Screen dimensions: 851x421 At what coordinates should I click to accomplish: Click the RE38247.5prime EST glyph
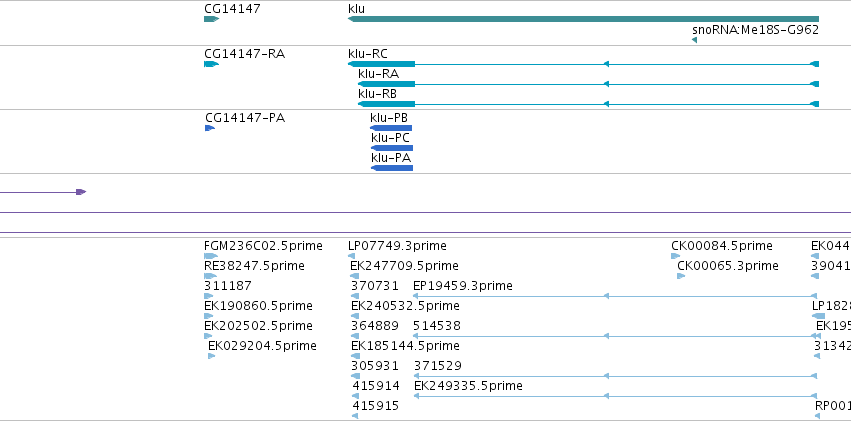(x=211, y=276)
